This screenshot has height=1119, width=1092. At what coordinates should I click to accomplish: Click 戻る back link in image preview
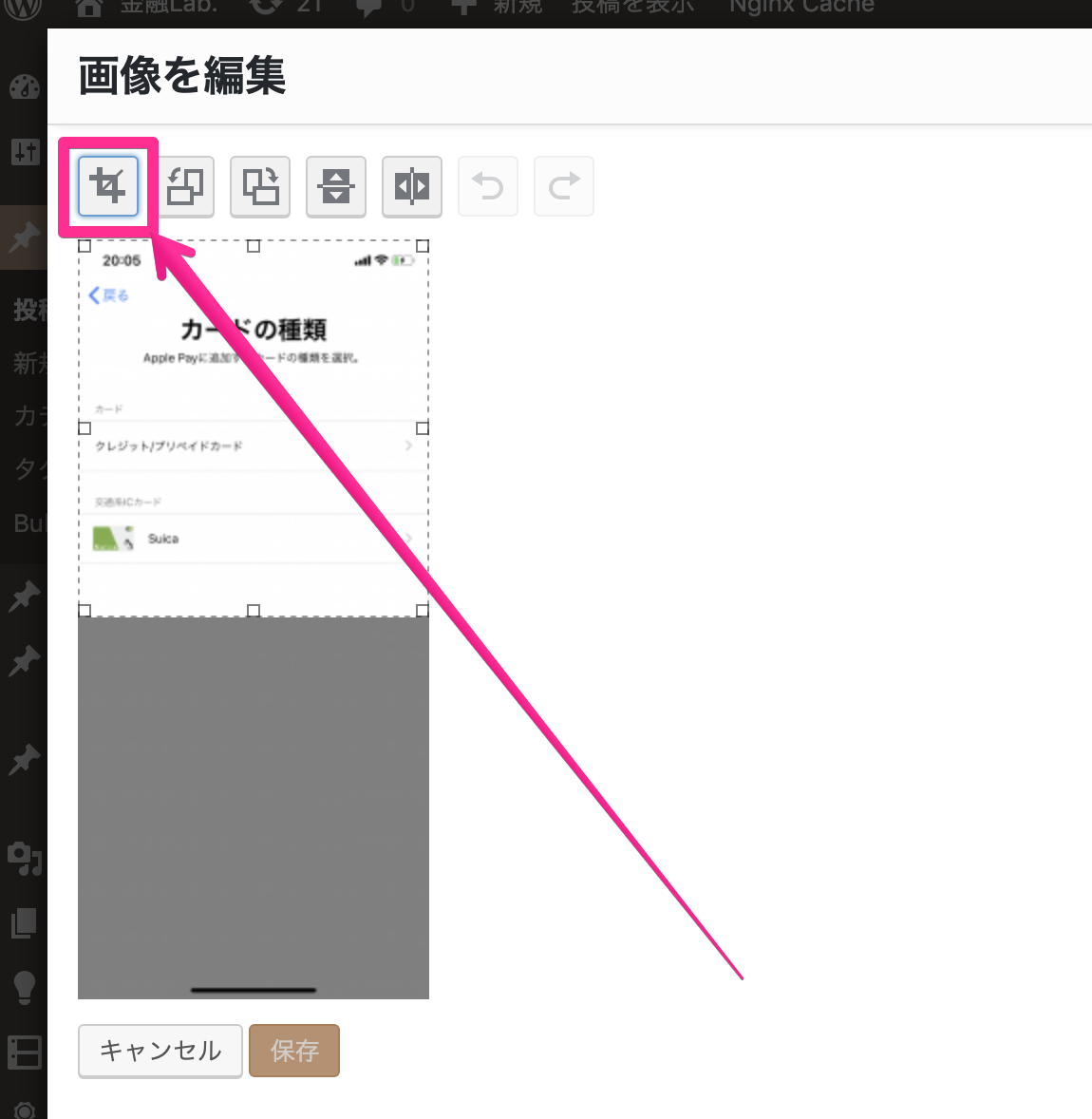click(108, 294)
